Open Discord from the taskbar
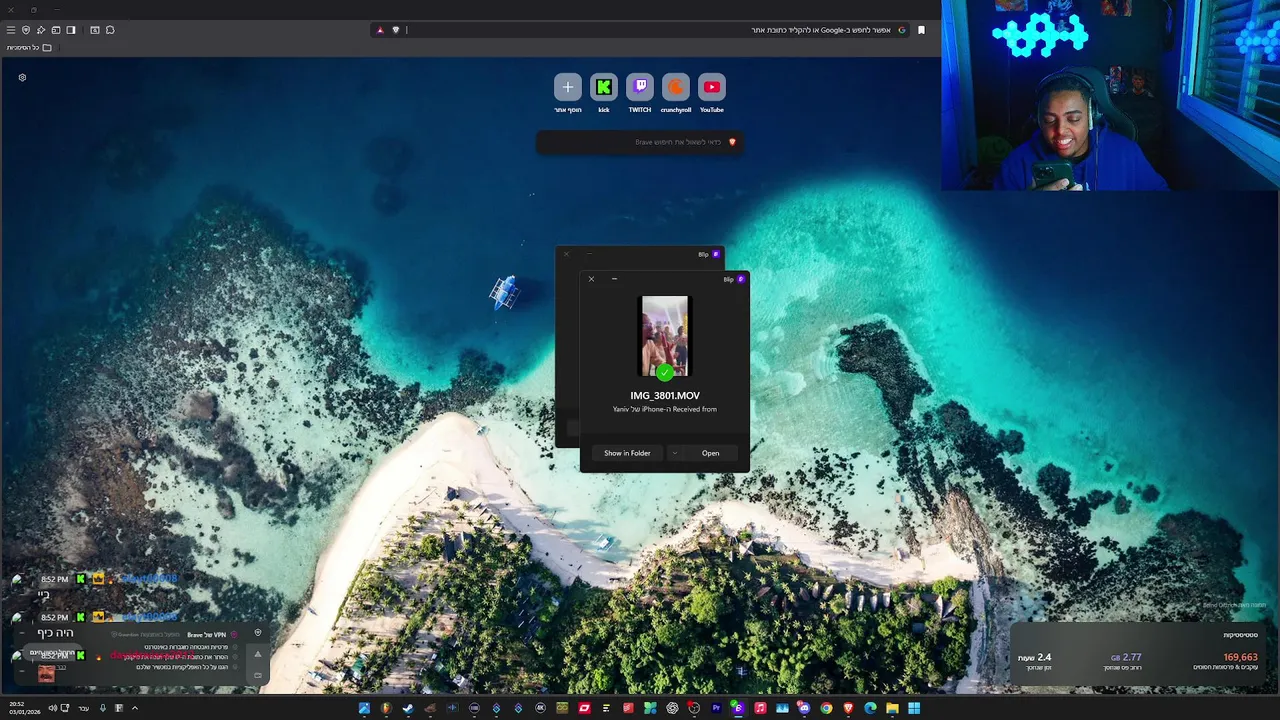 click(x=803, y=708)
